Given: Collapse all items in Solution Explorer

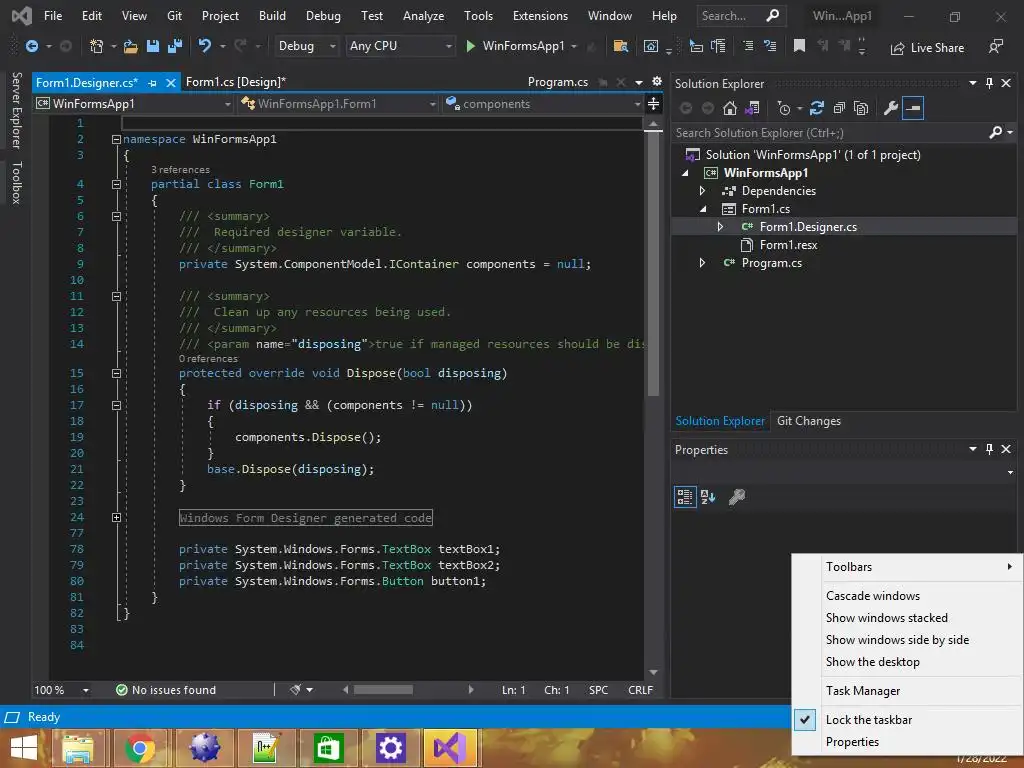Looking at the screenshot, I should coord(839,108).
